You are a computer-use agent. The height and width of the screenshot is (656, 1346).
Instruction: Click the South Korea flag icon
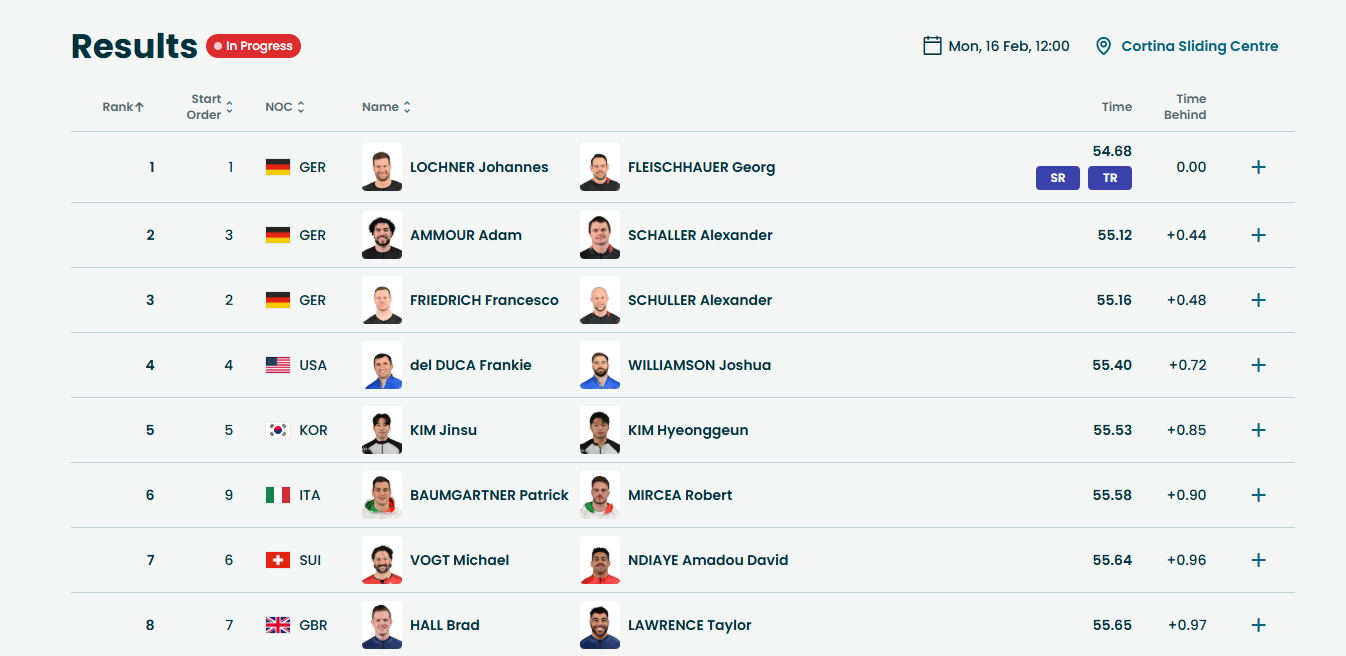pos(277,430)
